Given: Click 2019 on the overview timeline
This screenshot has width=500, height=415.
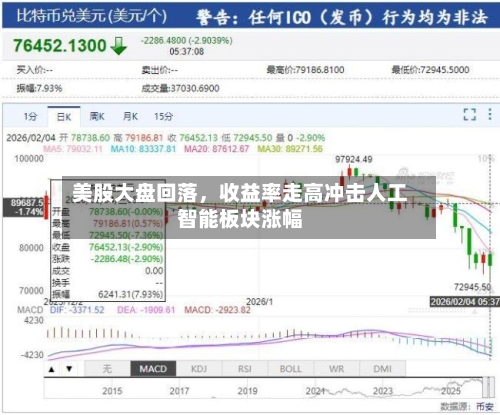Looking at the screenshot, I should pos(247,391).
